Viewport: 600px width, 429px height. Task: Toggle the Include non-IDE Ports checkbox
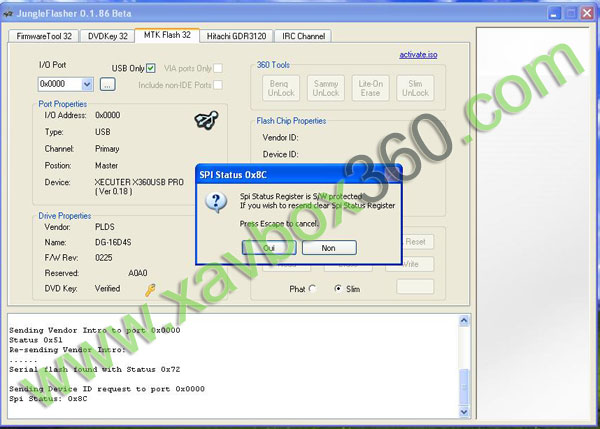click(218, 85)
